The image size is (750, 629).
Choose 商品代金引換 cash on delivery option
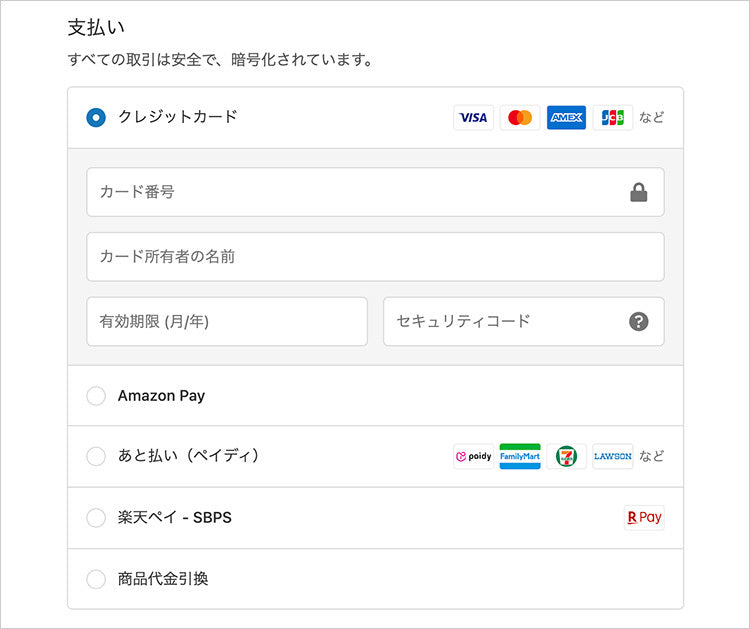96,579
